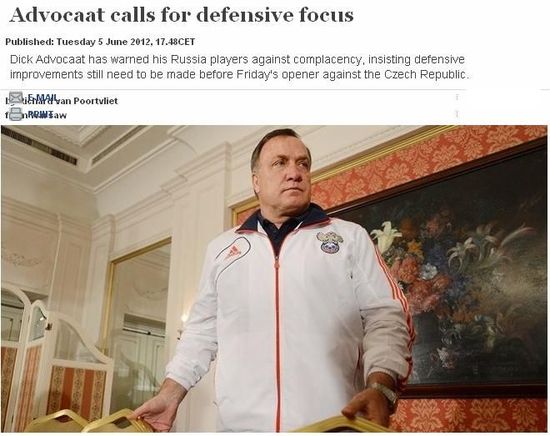This screenshot has height=436, width=550.
Task: Click the Adidas logo on the white jacket
Action: coord(232,249)
